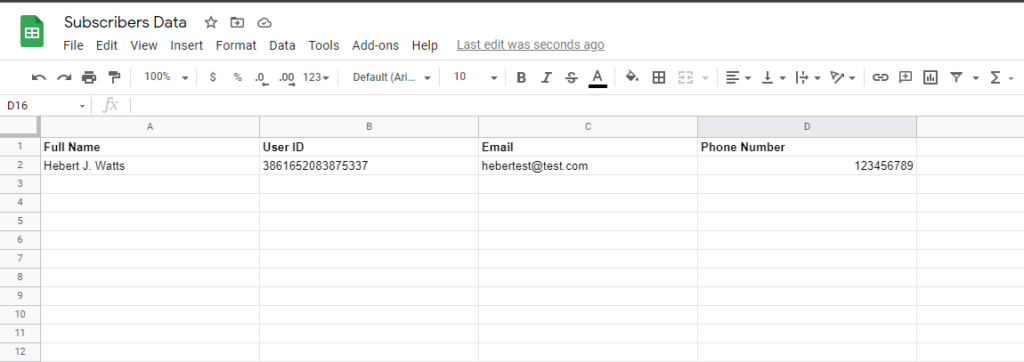
Task: Click the Merge cells icon
Action: (x=685, y=78)
